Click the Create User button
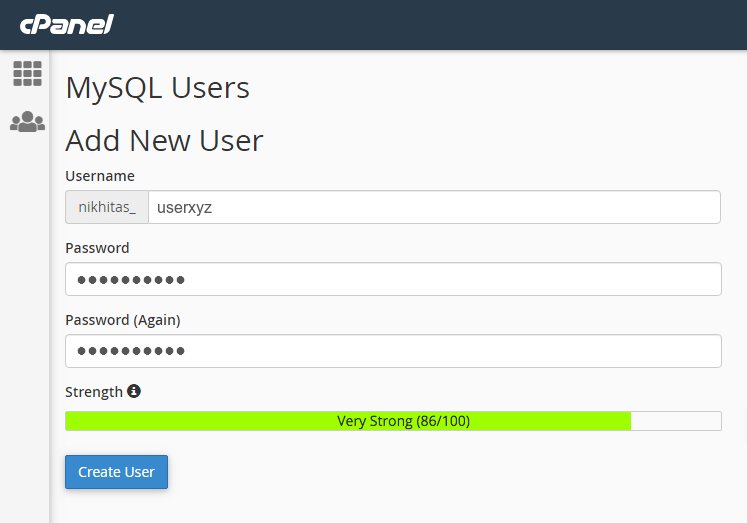 click(116, 472)
